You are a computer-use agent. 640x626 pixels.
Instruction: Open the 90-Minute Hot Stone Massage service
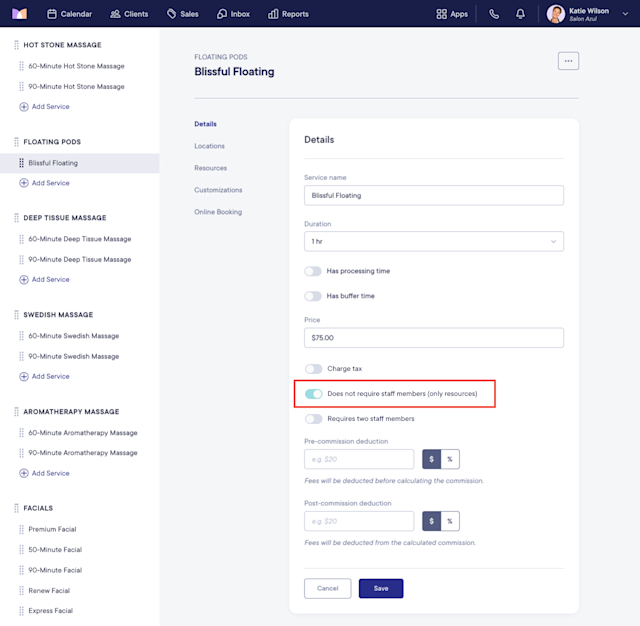(x=76, y=87)
